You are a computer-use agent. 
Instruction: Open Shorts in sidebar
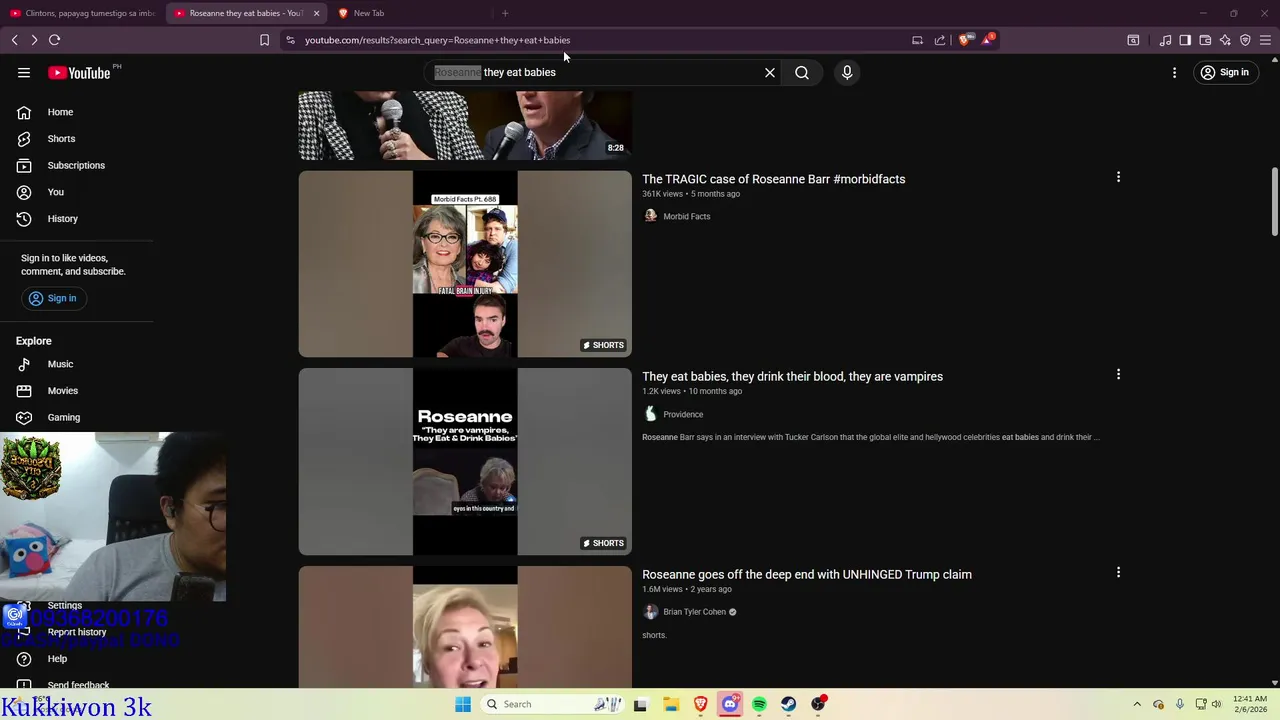click(61, 139)
